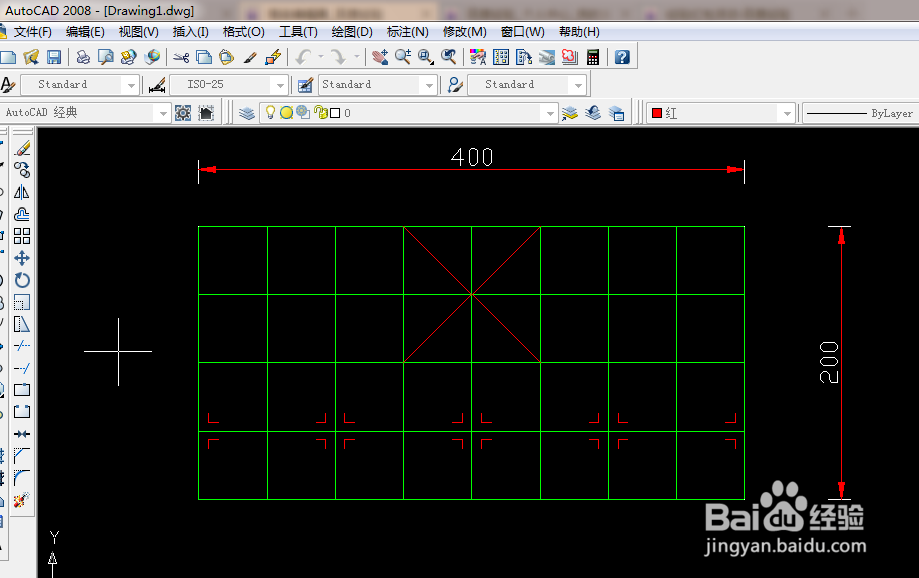Select the Break tool

22,412
